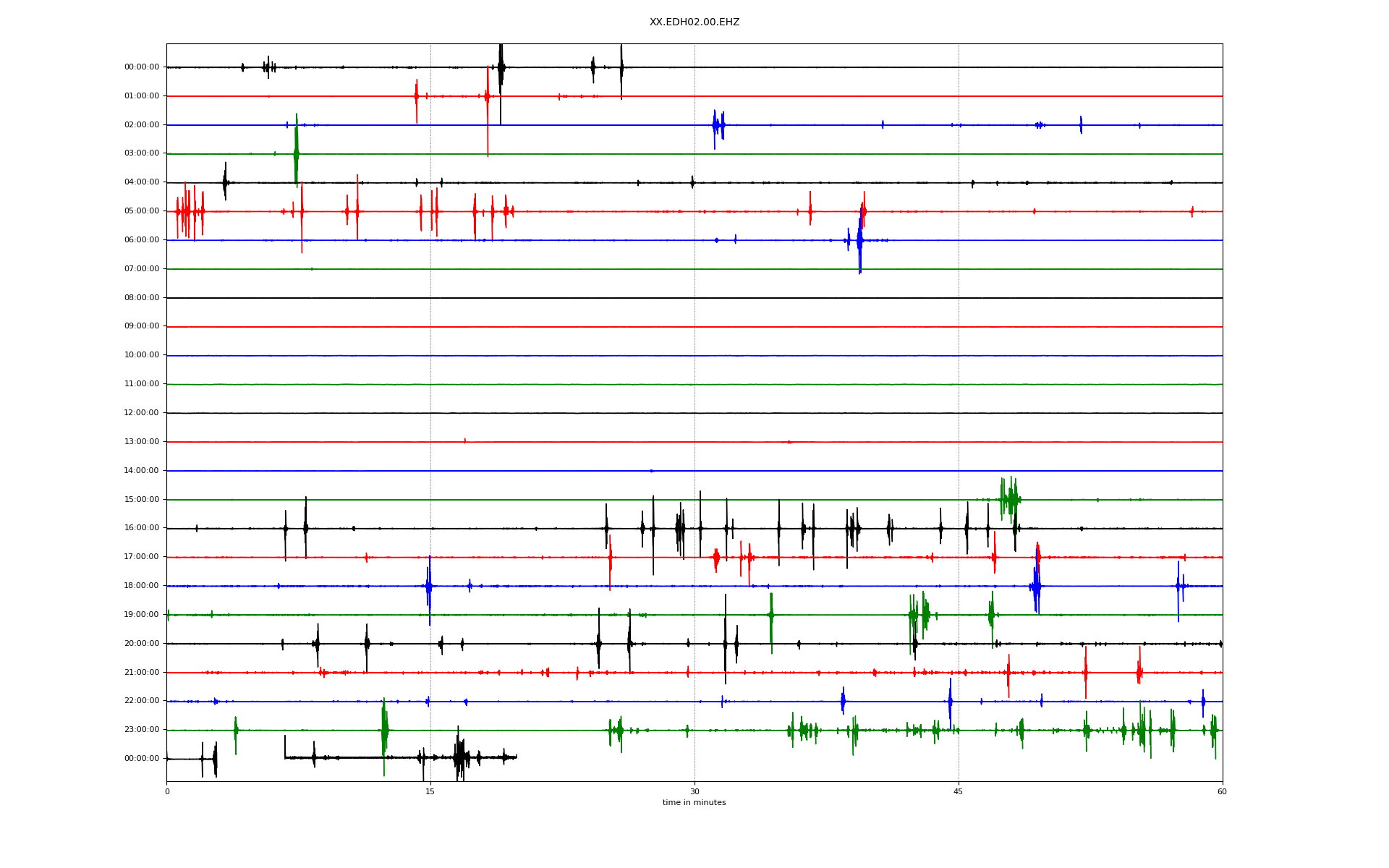Click x-axis tick label 30
Screen dimensions: 1389x868
pyautogui.click(x=694, y=791)
